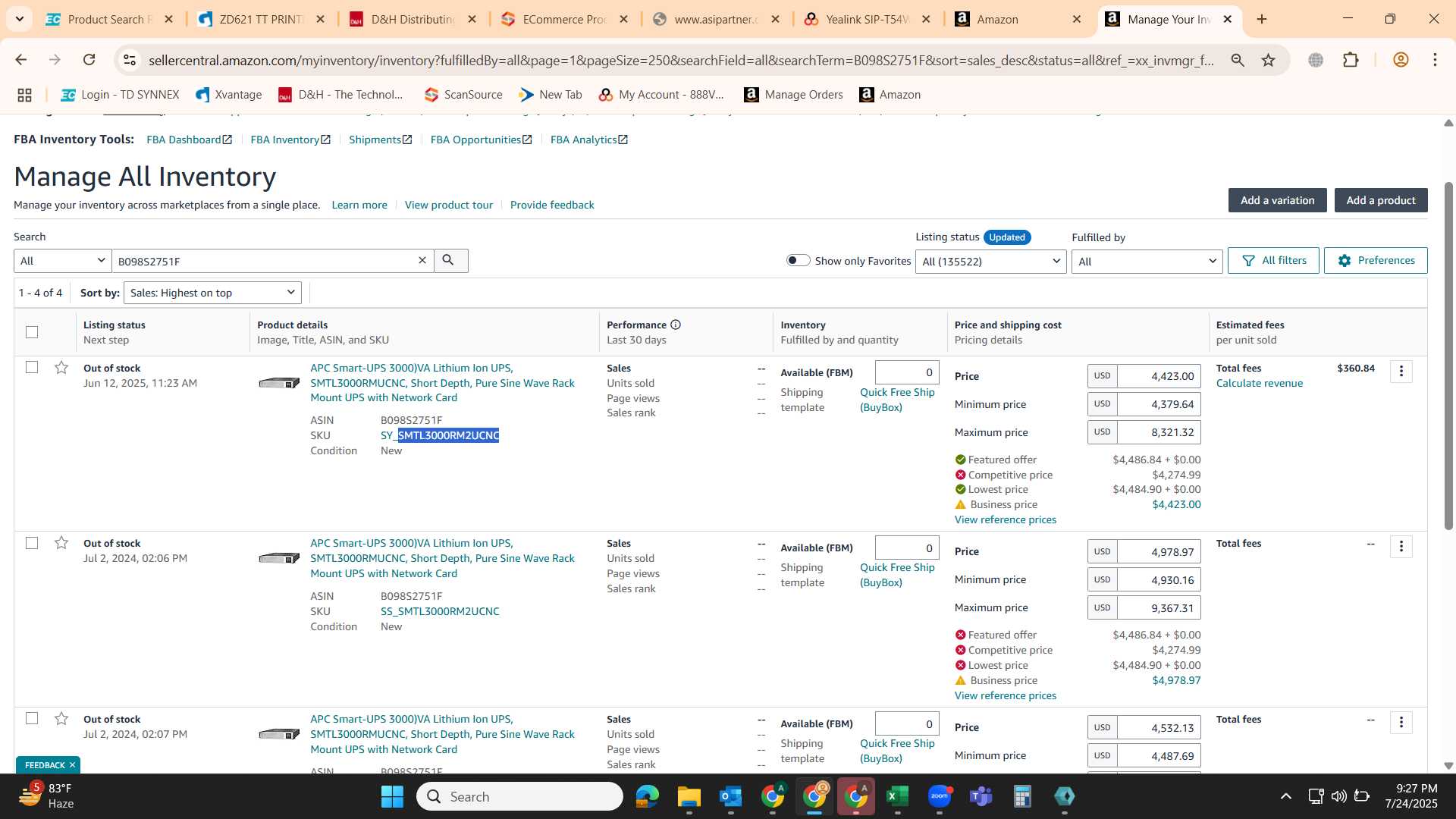The image size is (1456, 819).
Task: Open Outlook from the taskbar
Action: [x=730, y=796]
